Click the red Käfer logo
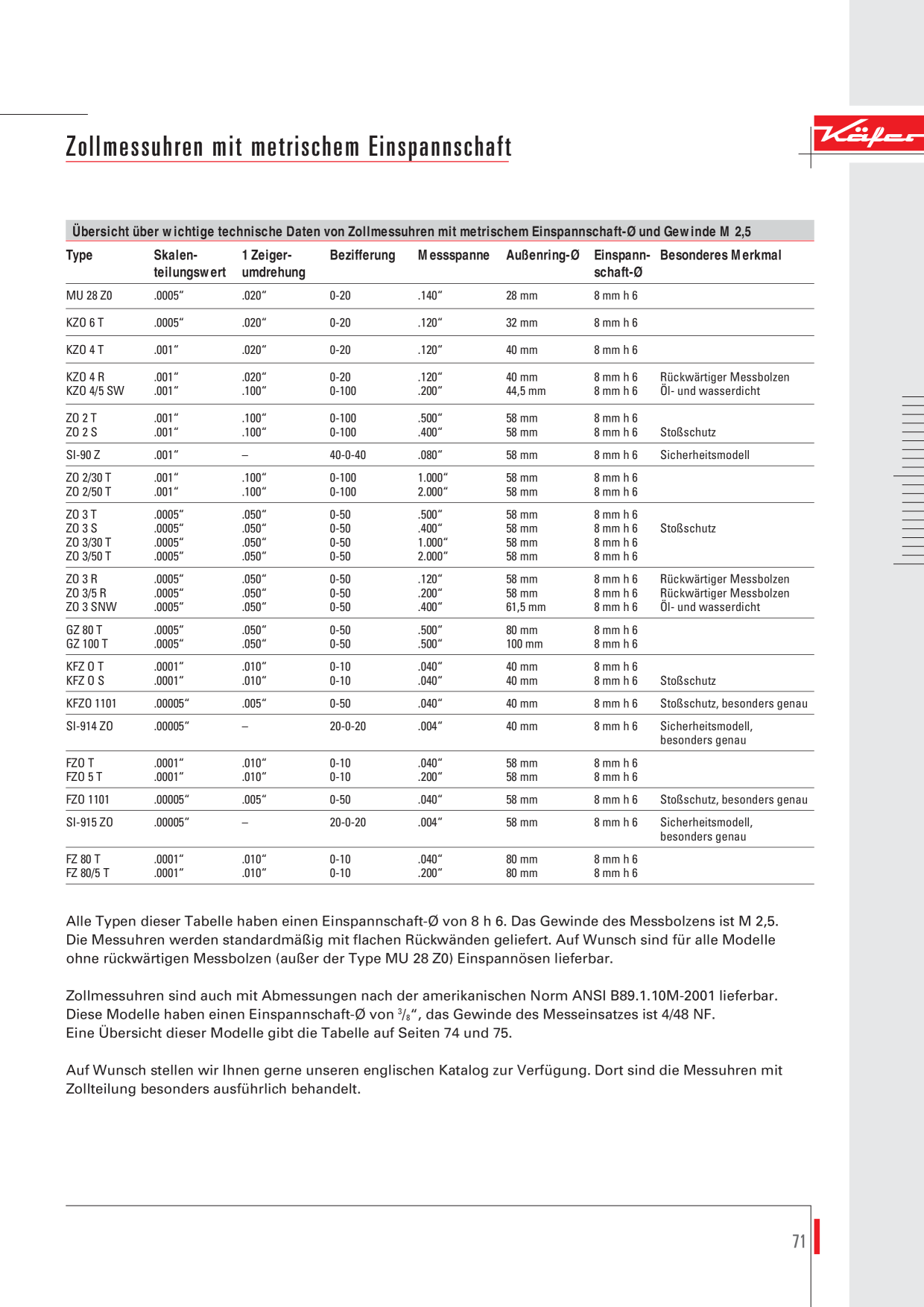This screenshot has height=1307, width=924. (x=868, y=134)
